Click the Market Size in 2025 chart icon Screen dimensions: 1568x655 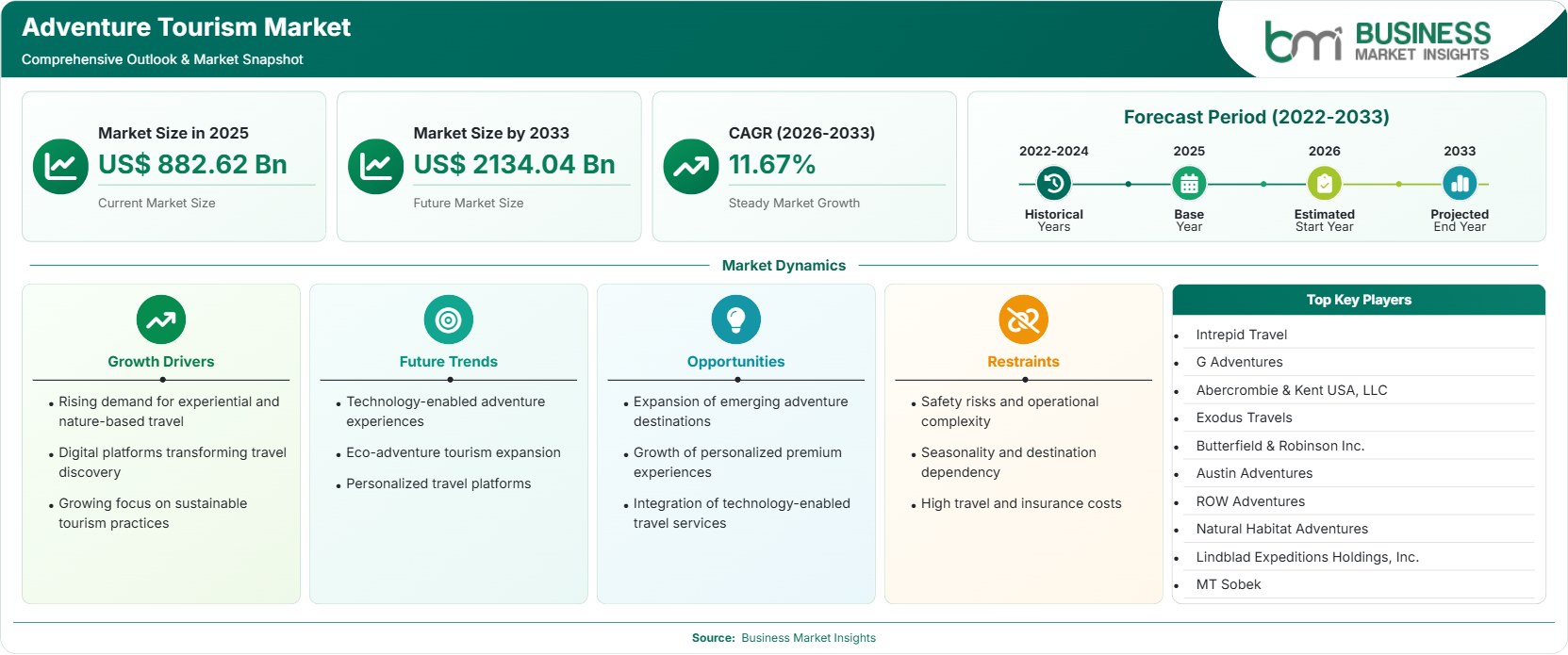[x=60, y=167]
